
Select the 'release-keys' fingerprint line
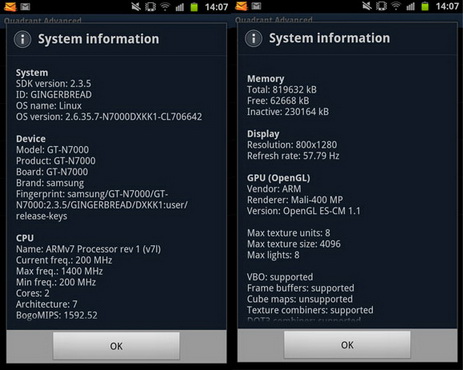coord(41,216)
